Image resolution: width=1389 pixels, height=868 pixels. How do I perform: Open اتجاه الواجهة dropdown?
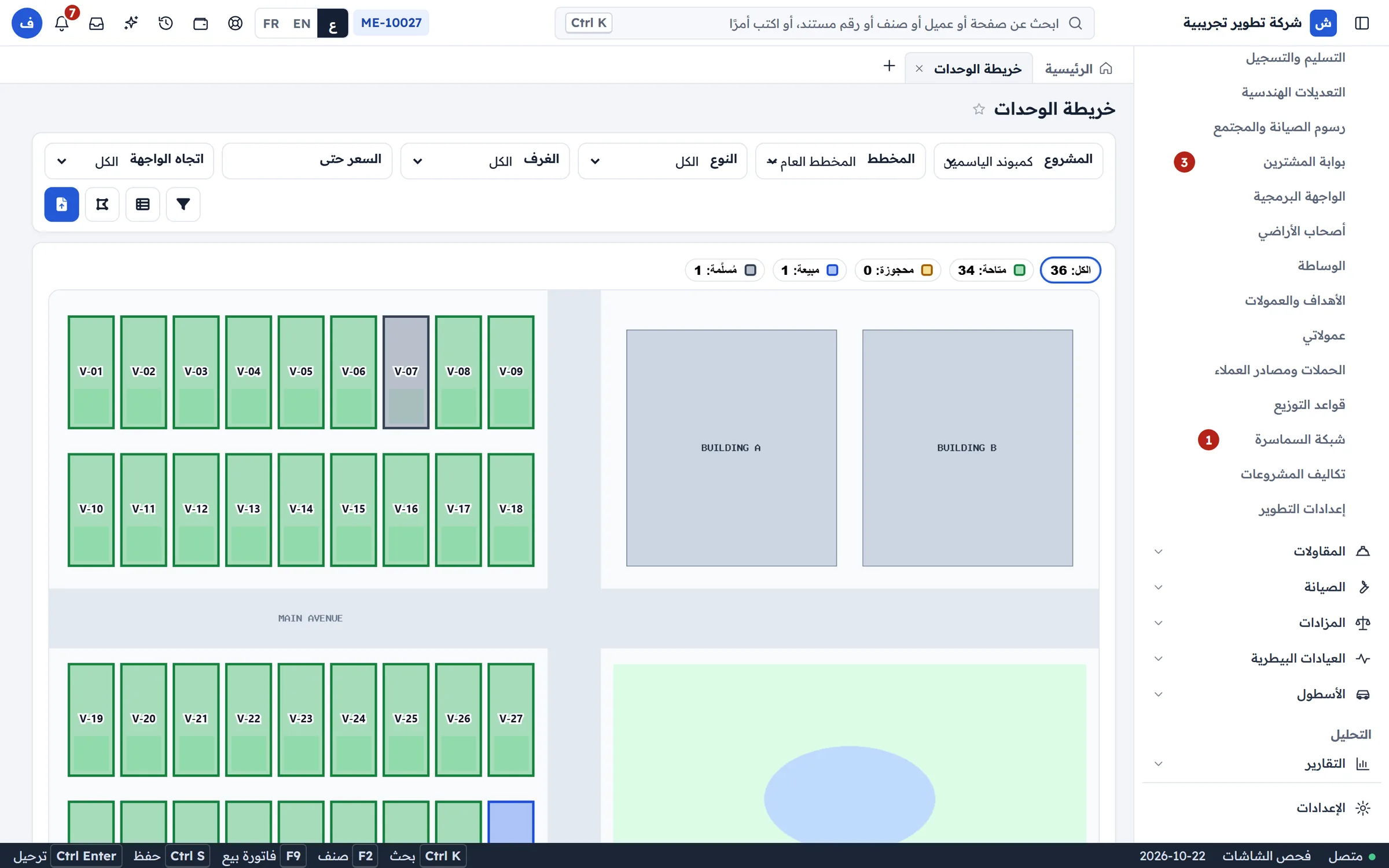[x=129, y=161]
